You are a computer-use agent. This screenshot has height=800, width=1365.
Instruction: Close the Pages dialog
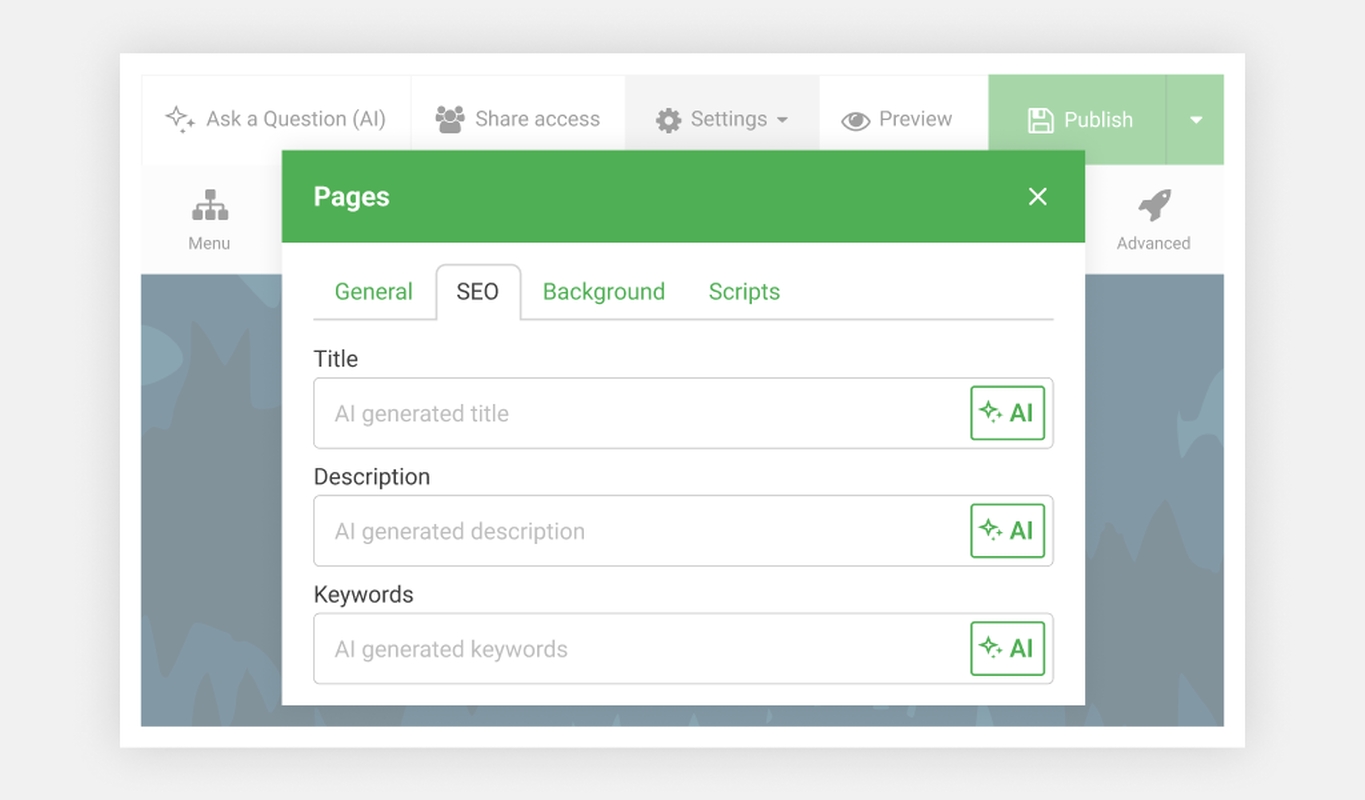tap(1037, 197)
